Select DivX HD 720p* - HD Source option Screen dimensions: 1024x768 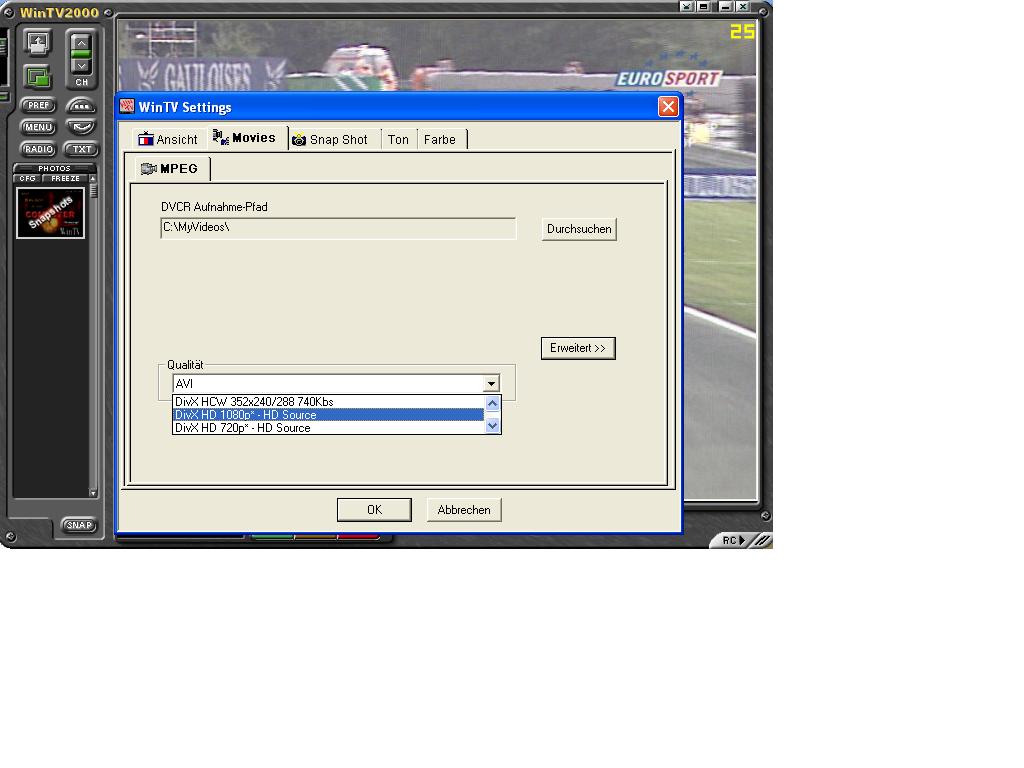pos(328,428)
